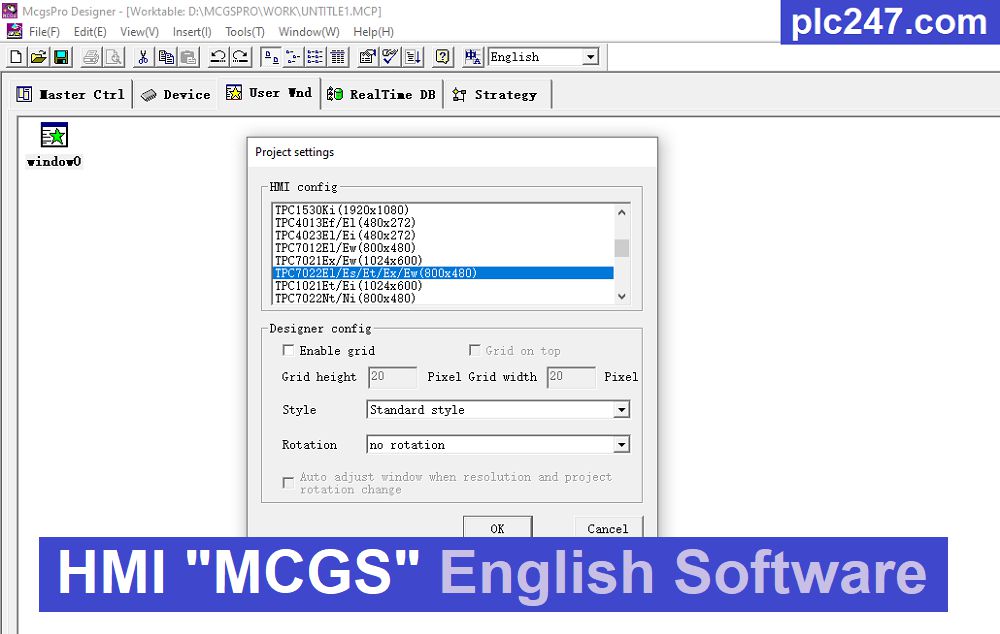Open the Window(W) menu

(309, 32)
